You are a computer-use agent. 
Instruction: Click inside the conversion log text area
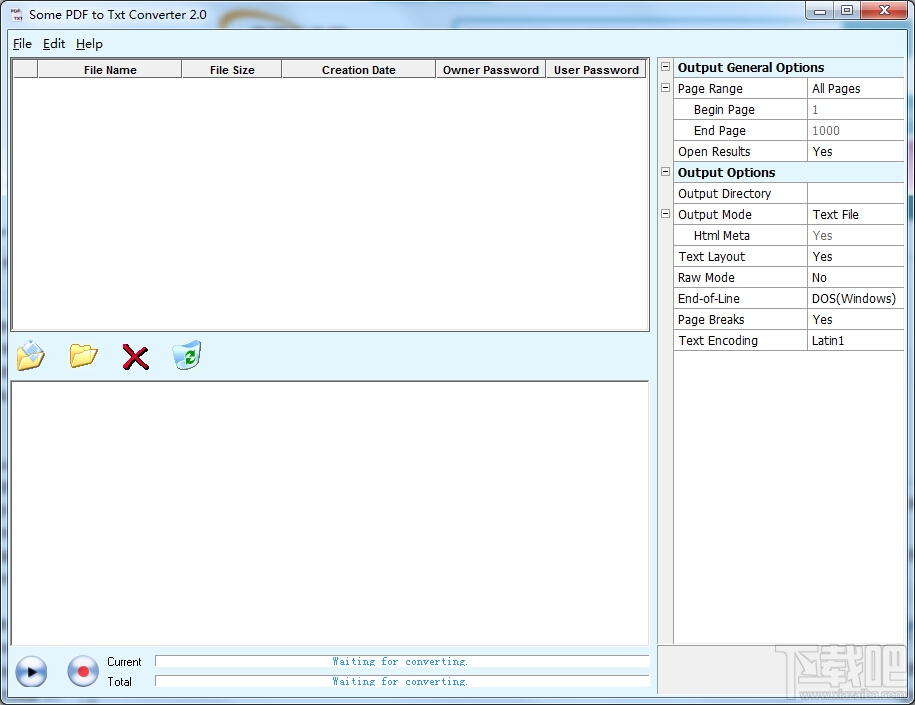click(x=330, y=513)
